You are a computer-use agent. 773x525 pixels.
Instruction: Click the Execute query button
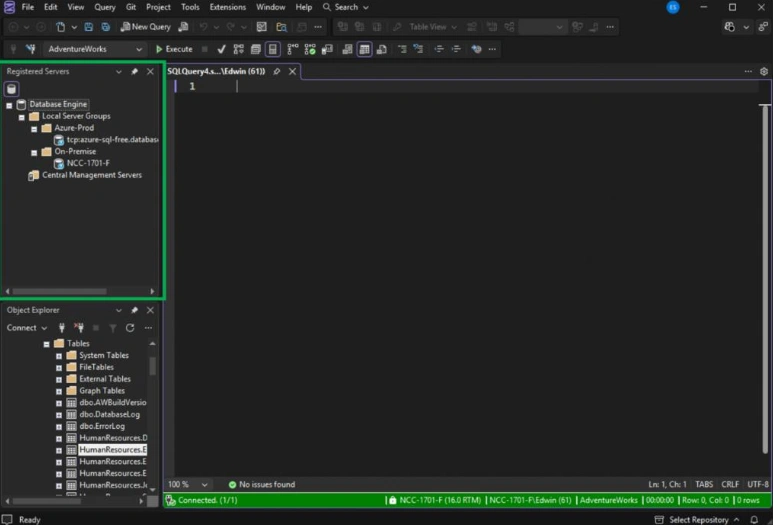coord(174,49)
